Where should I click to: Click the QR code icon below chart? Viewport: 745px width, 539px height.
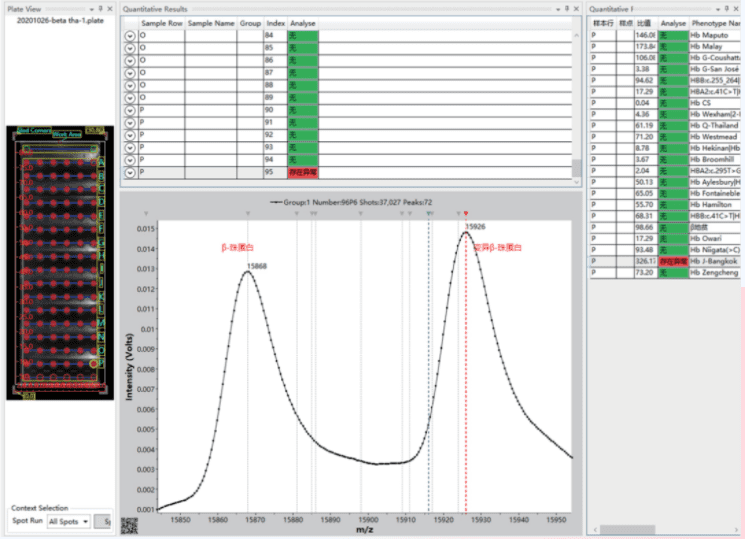[x=129, y=524]
